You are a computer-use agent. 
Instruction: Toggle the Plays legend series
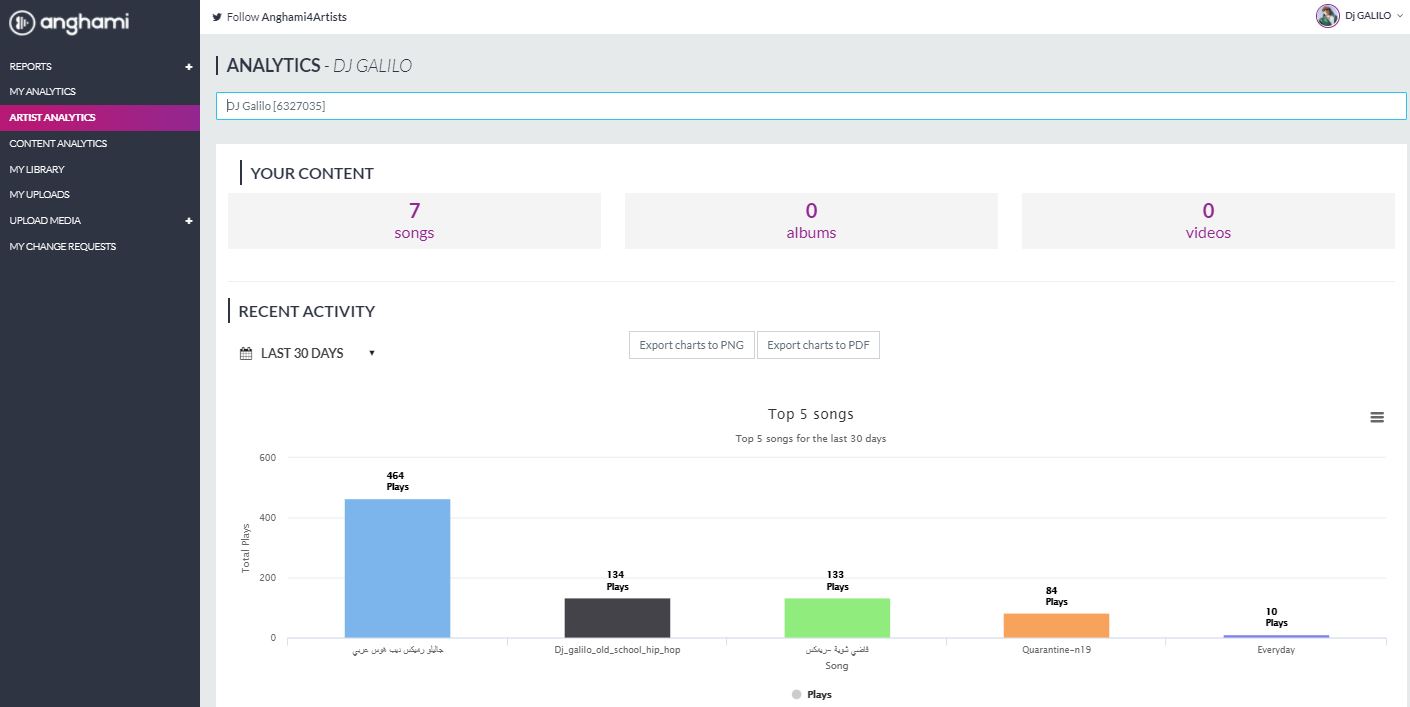(x=811, y=694)
